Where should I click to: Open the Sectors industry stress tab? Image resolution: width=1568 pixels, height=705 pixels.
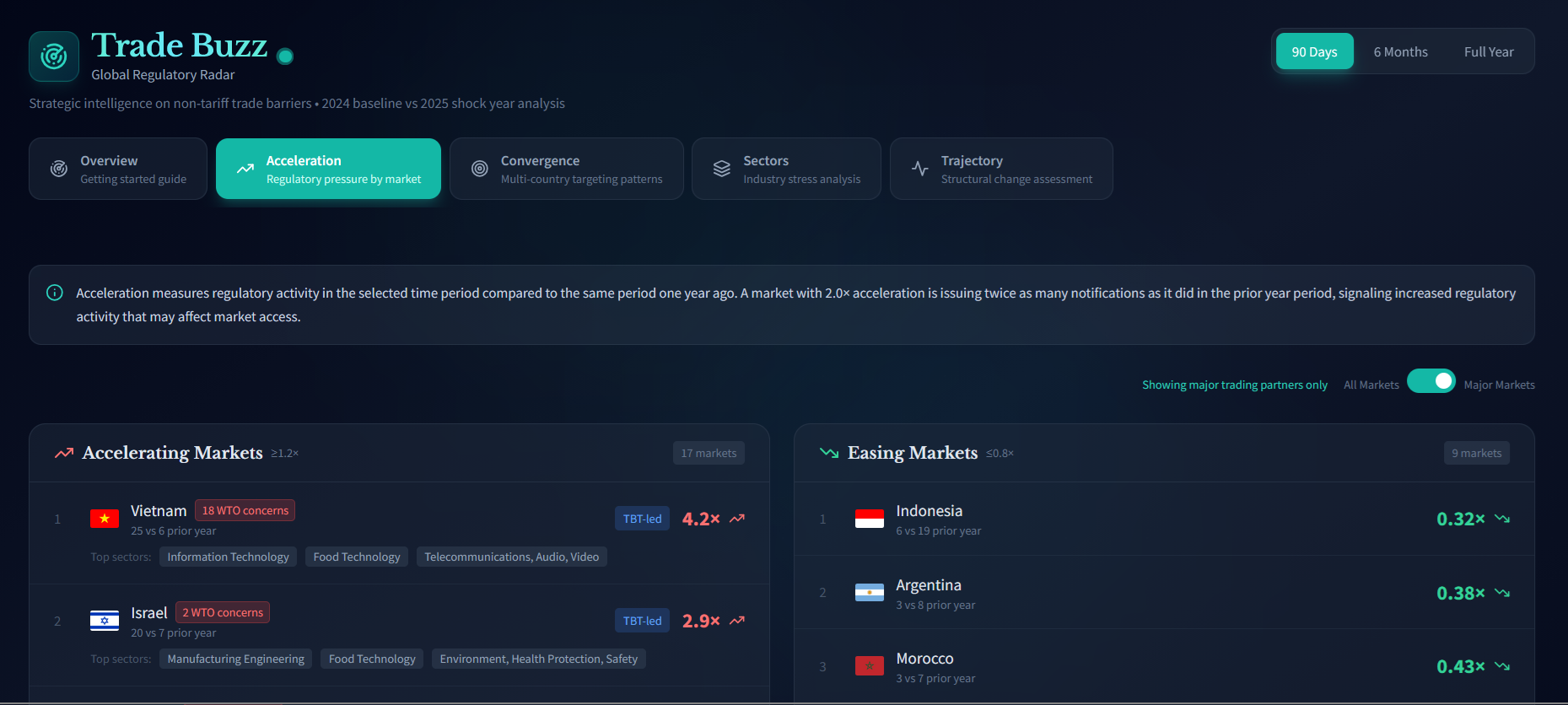pyautogui.click(x=786, y=169)
